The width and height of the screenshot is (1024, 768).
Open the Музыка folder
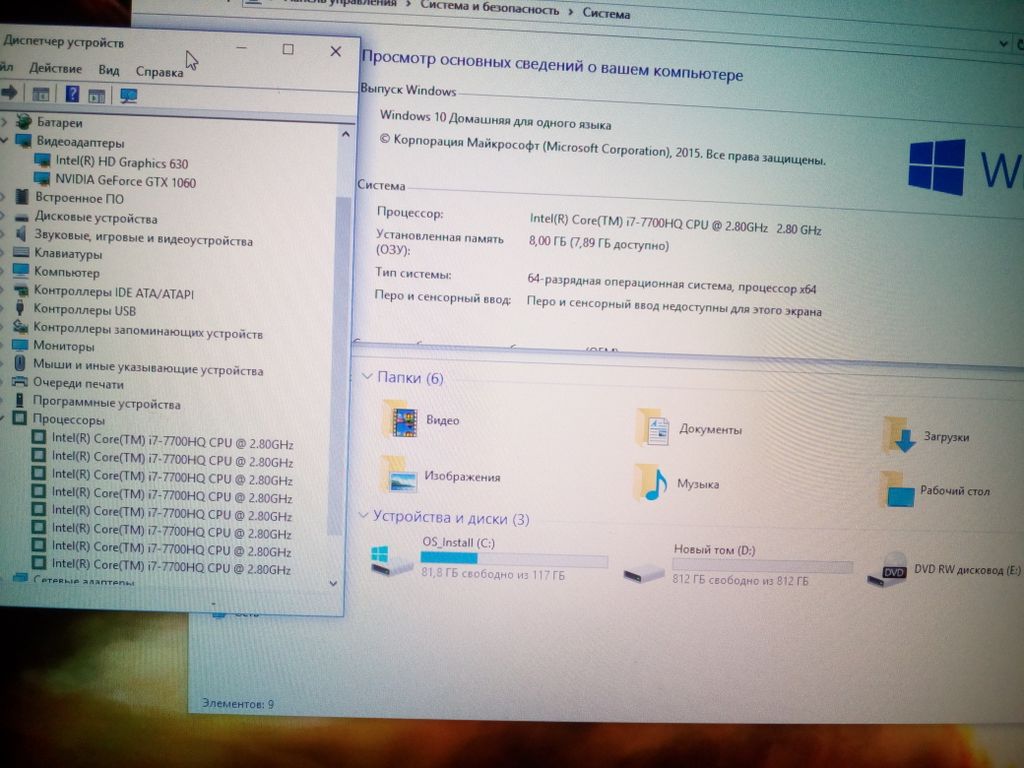pos(654,484)
